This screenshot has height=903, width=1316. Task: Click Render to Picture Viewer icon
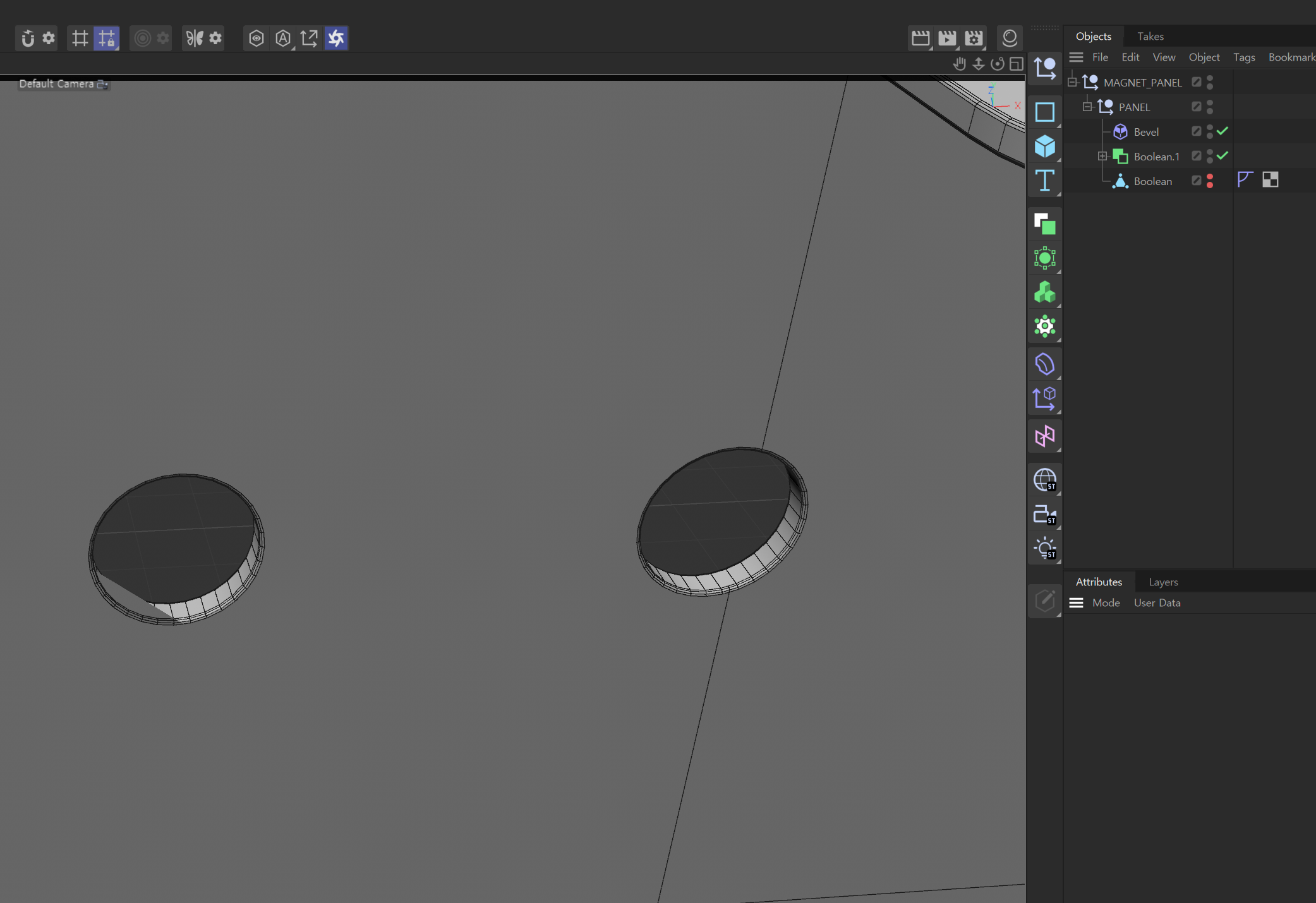click(947, 39)
